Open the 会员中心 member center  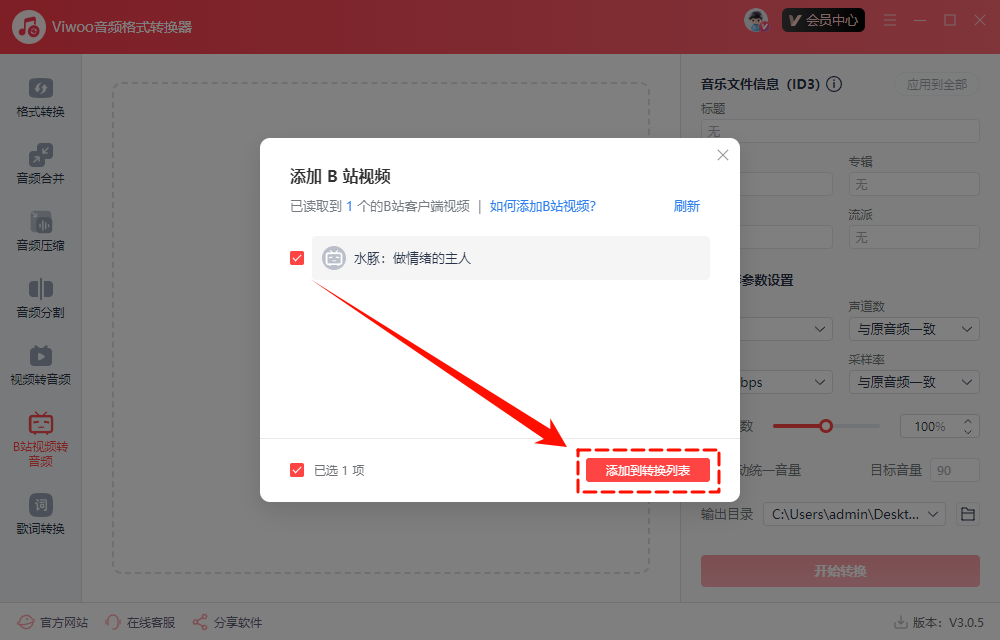823,19
